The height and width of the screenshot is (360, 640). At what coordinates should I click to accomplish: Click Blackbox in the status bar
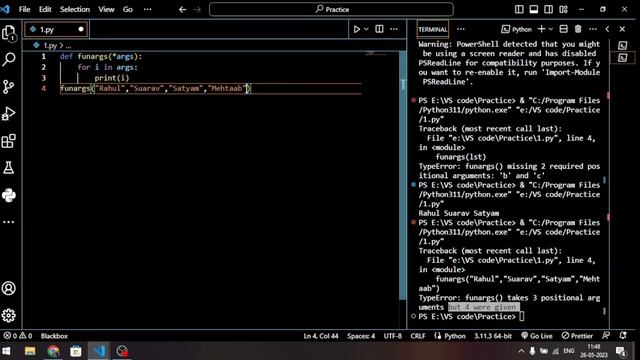[54, 336]
